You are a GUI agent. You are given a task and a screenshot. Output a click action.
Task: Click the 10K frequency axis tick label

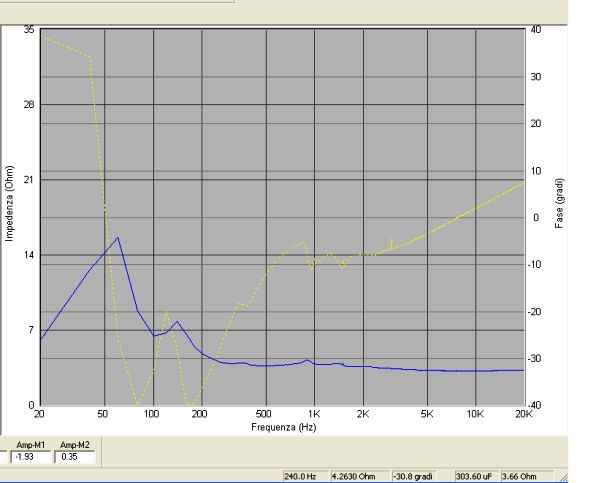tap(475, 414)
